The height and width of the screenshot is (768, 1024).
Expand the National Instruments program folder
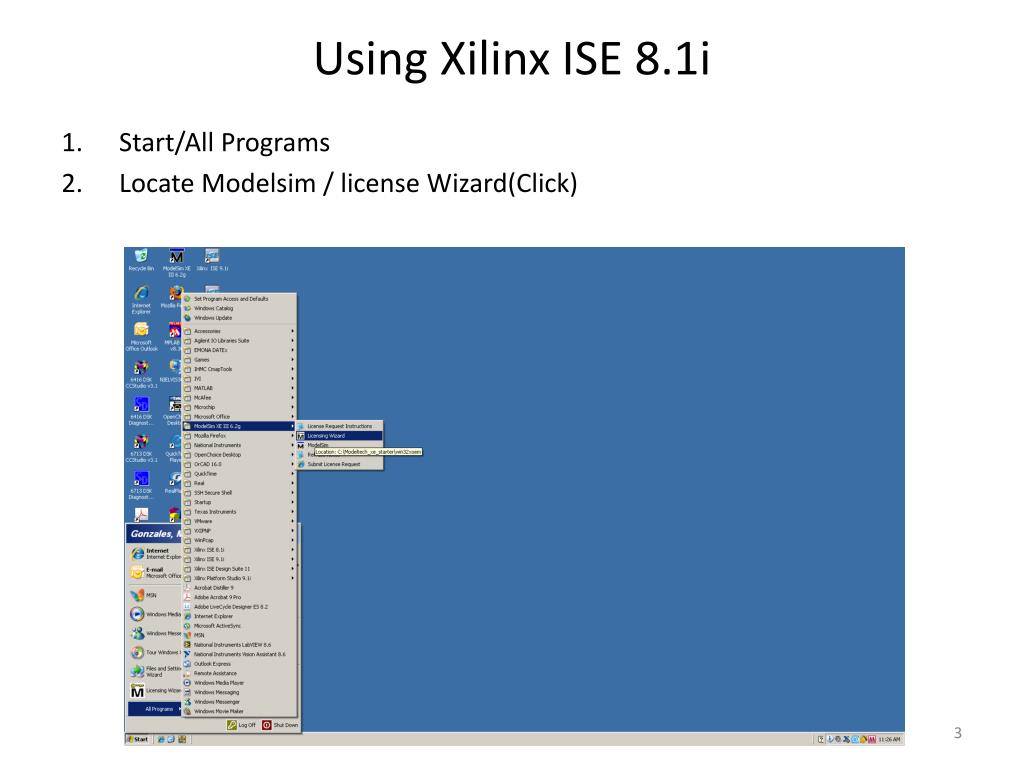(x=240, y=445)
